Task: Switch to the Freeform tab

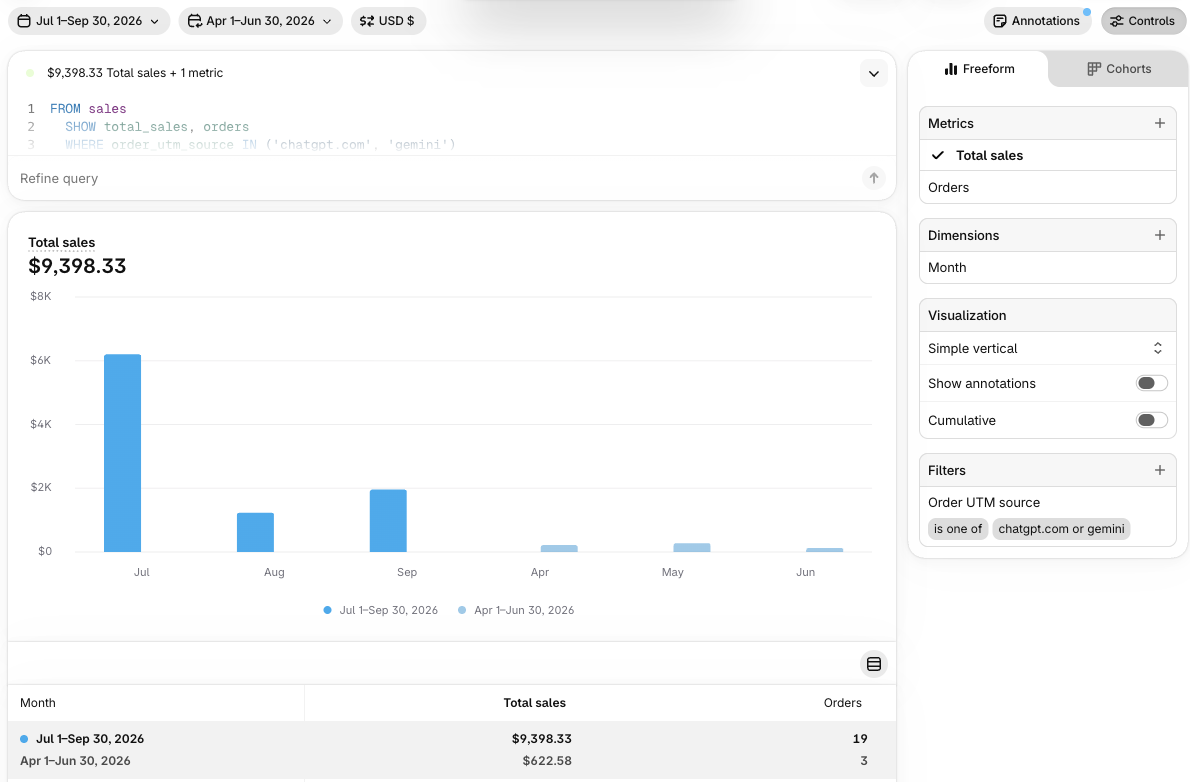Action: [x=979, y=69]
